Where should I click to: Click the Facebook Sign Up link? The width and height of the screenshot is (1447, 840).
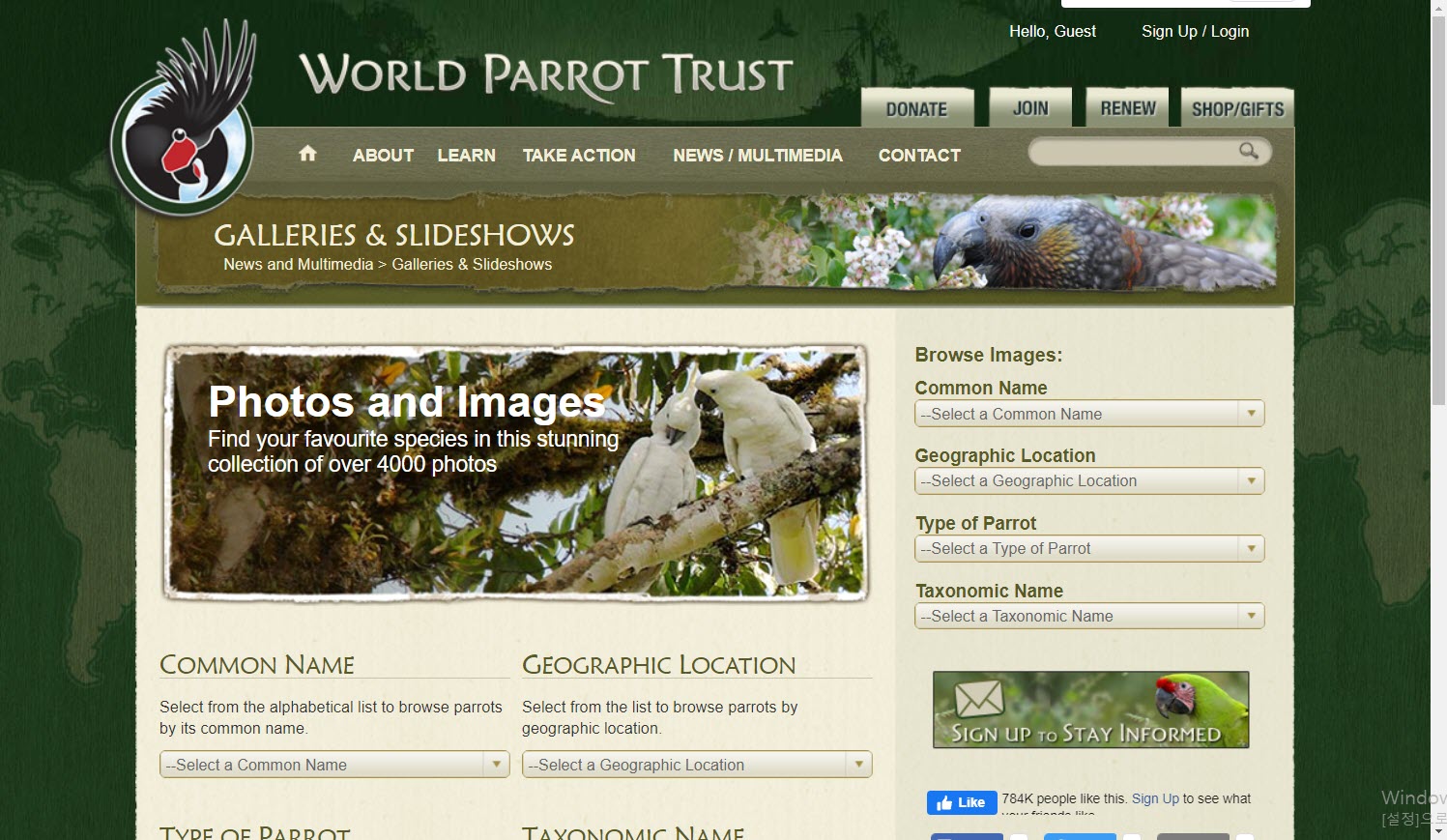[x=1155, y=798]
